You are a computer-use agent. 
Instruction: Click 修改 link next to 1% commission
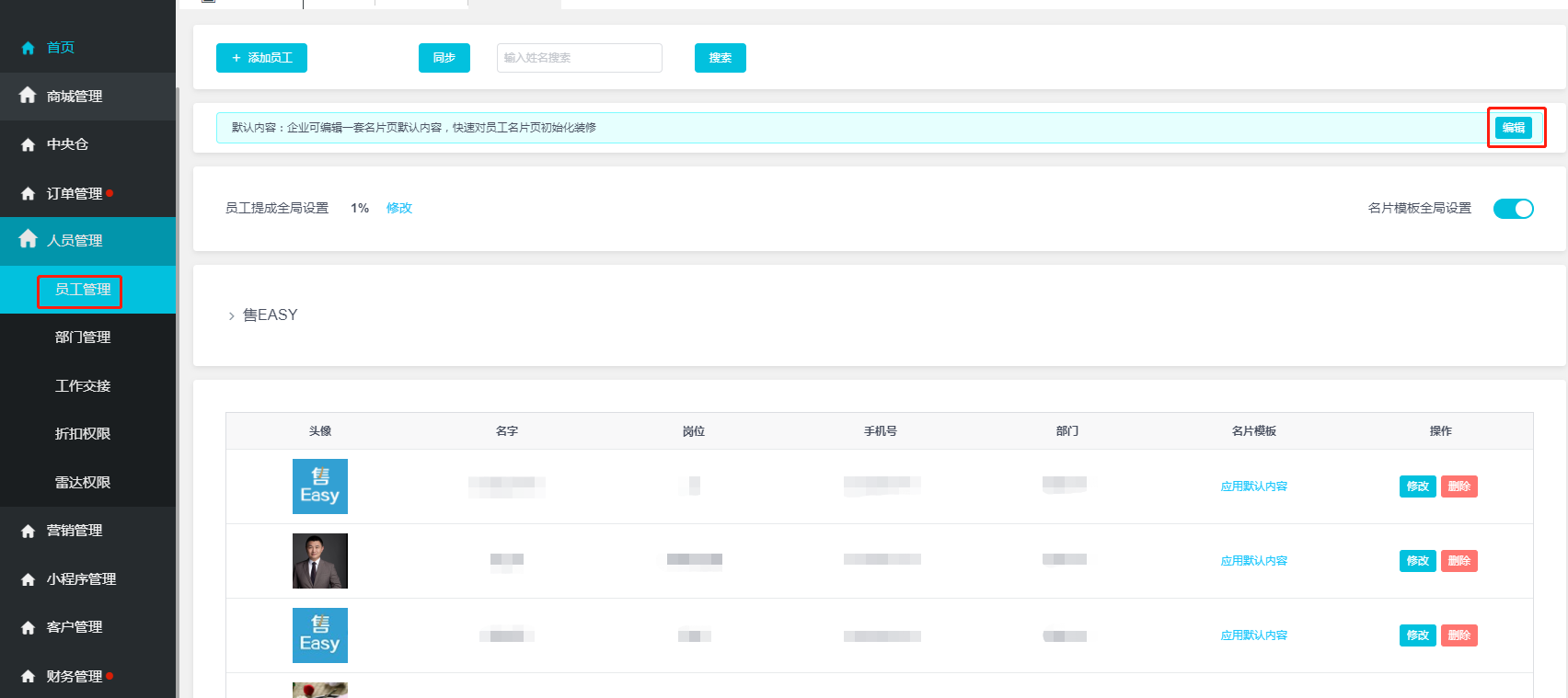(x=399, y=209)
